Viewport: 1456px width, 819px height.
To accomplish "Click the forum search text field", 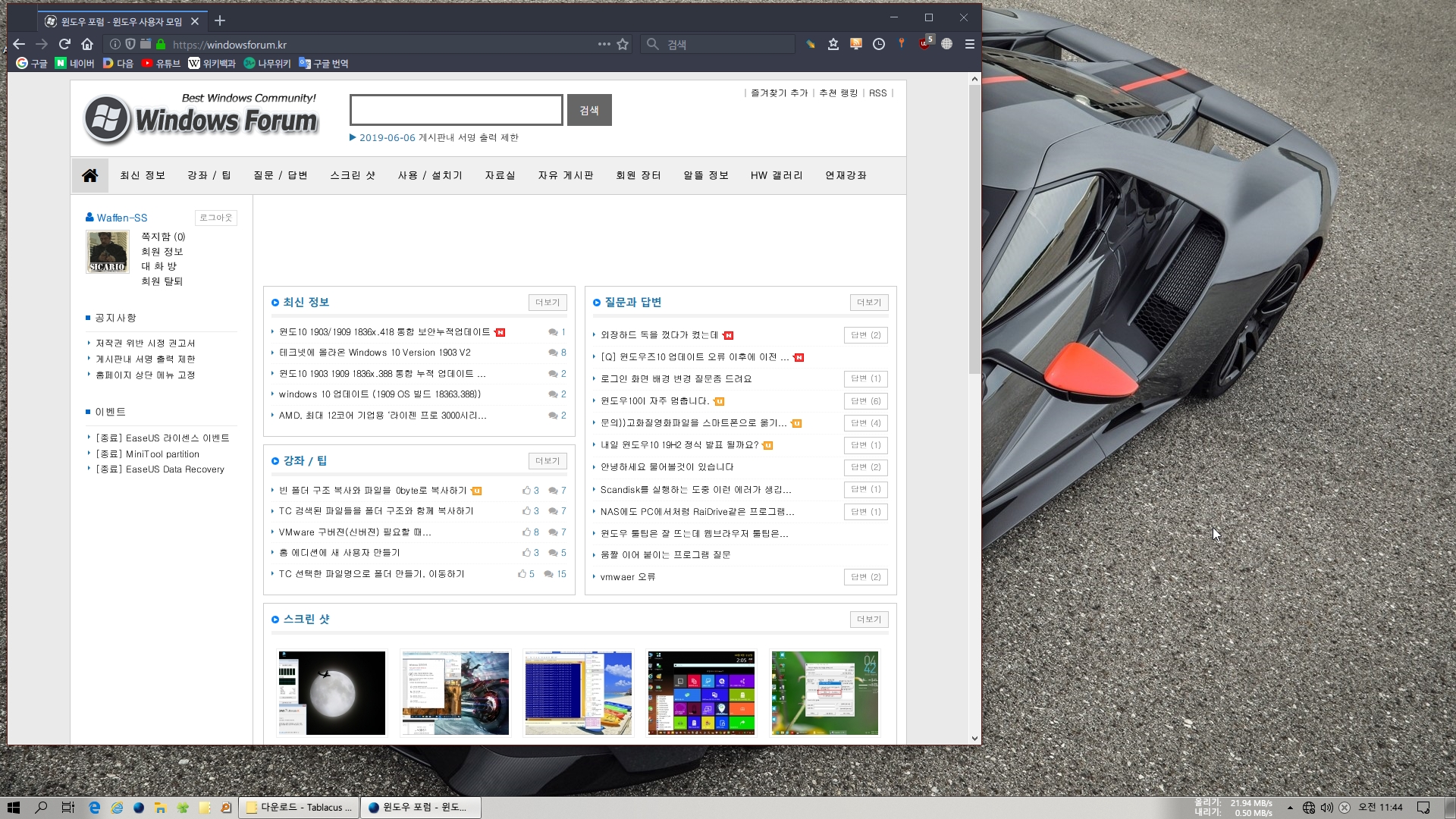I will point(456,110).
